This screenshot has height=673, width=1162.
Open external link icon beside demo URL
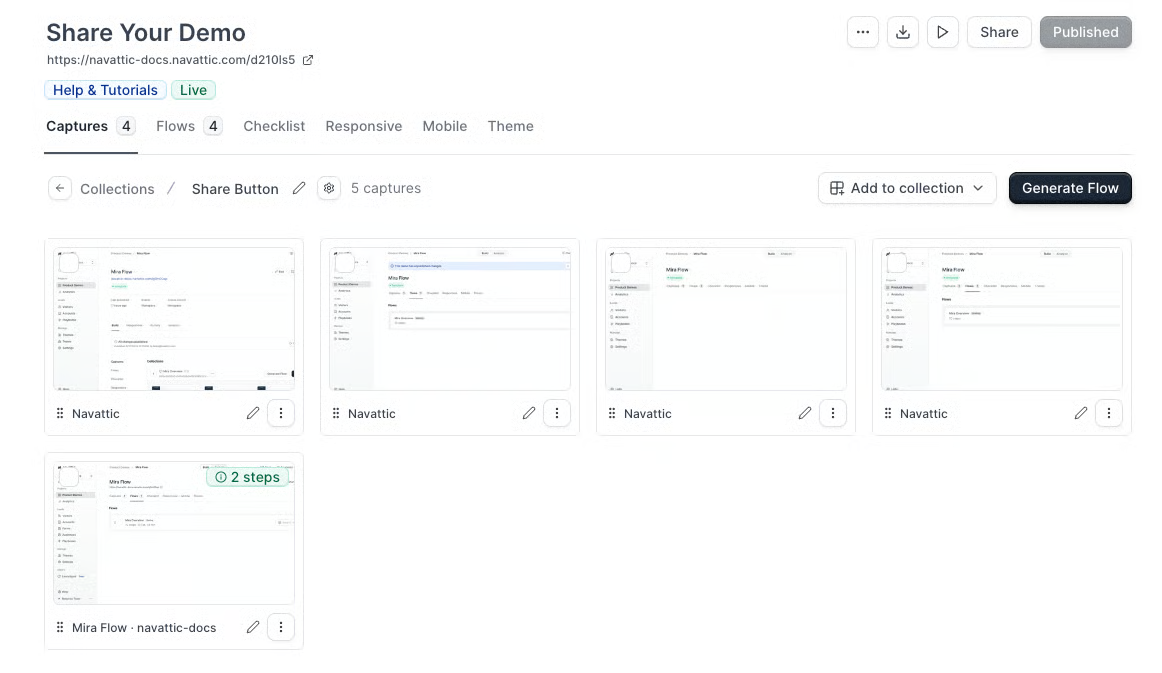tap(308, 60)
